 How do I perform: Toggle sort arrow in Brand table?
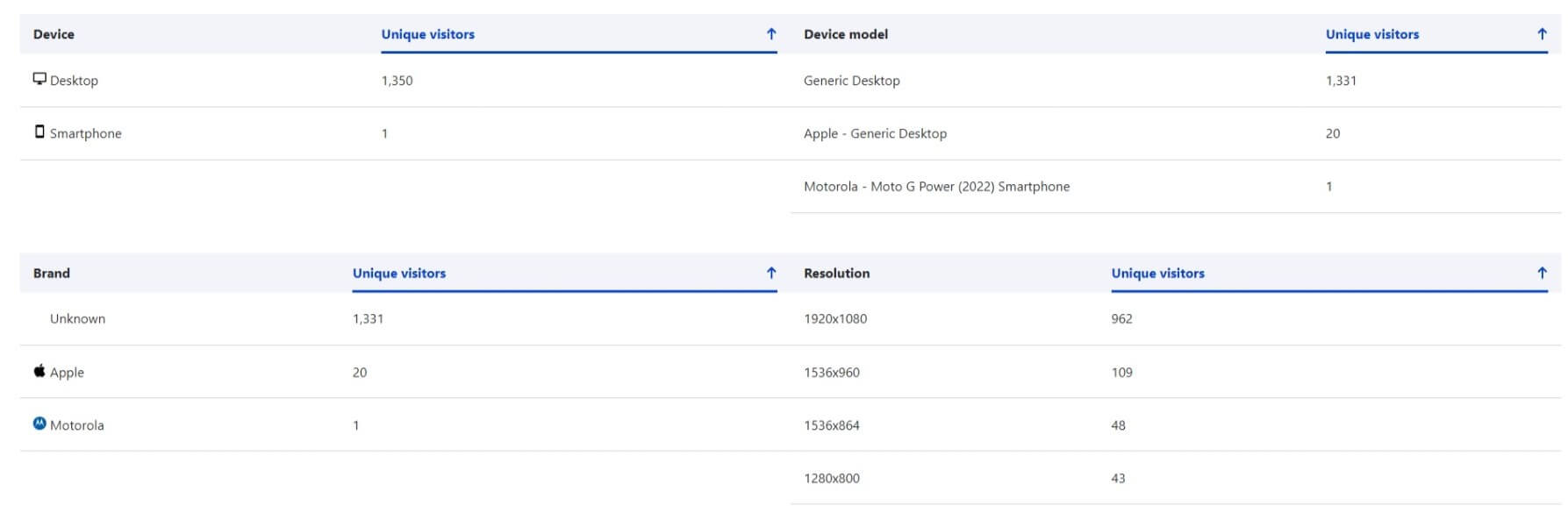tap(771, 273)
